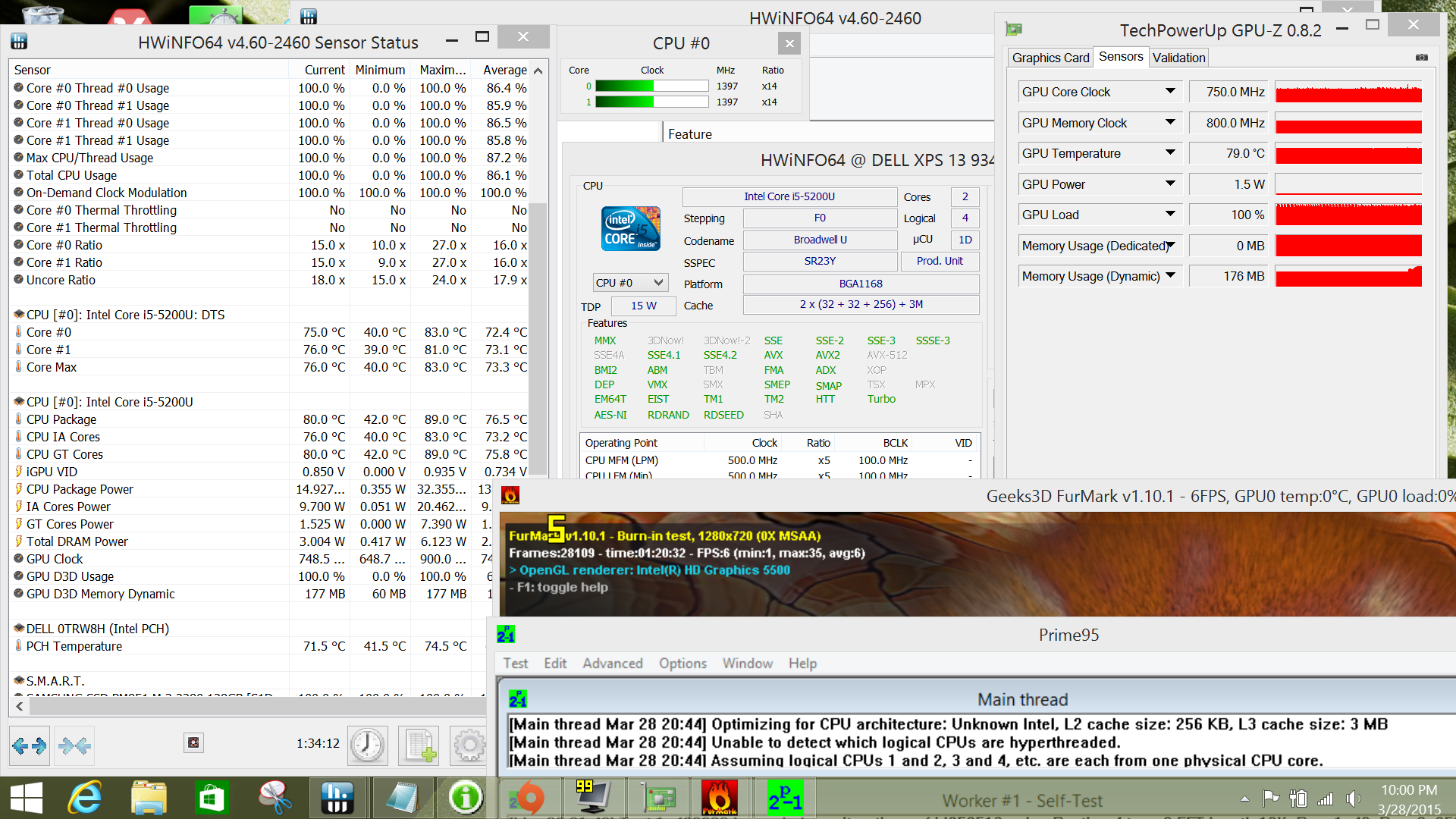
Task: Expand the GPU Load sensor dropdown
Action: (1170, 215)
